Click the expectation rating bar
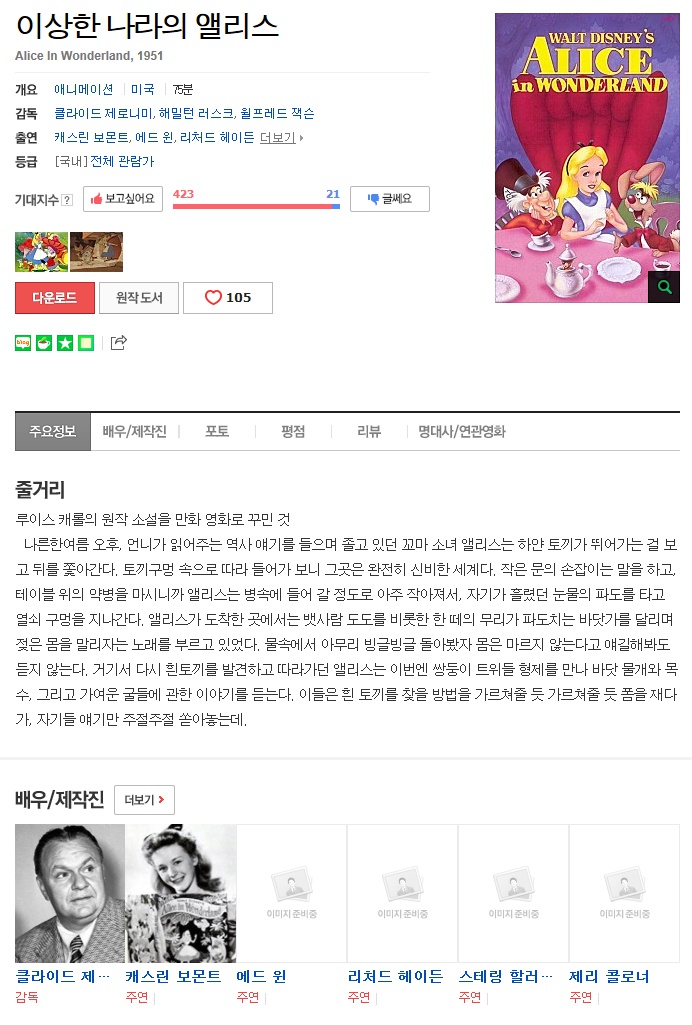 click(256, 206)
